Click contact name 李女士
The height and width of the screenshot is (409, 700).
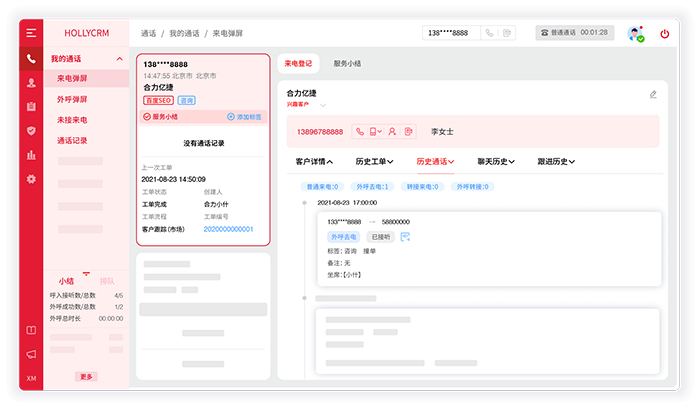pos(442,132)
